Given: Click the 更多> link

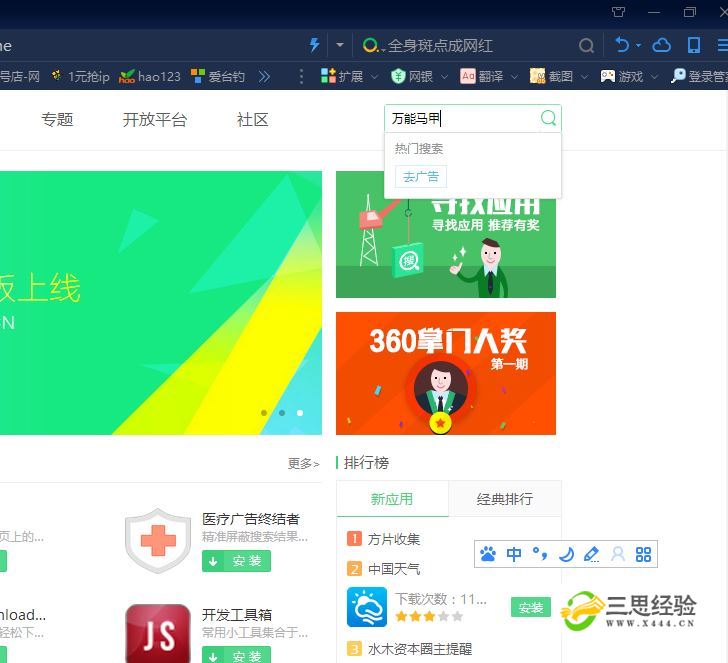Looking at the screenshot, I should tap(304, 463).
